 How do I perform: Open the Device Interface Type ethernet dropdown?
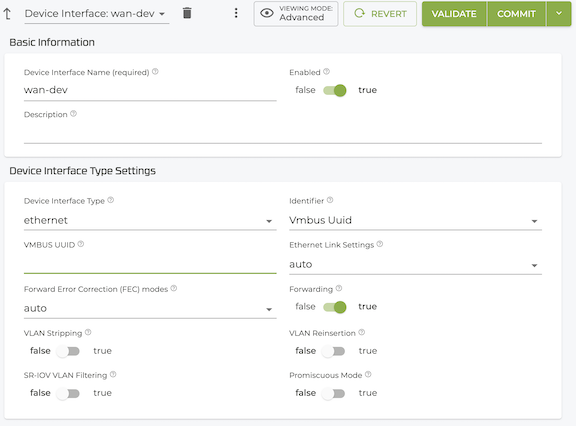(x=150, y=220)
